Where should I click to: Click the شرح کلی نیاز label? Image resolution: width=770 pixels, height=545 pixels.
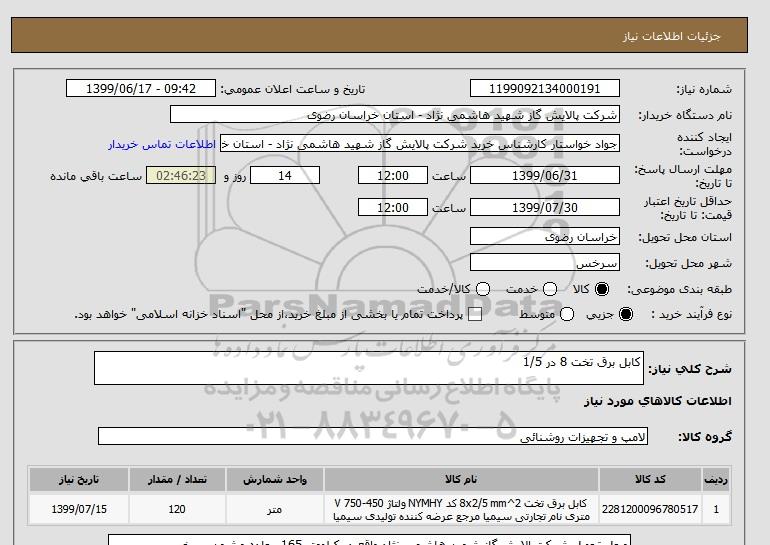690,369
